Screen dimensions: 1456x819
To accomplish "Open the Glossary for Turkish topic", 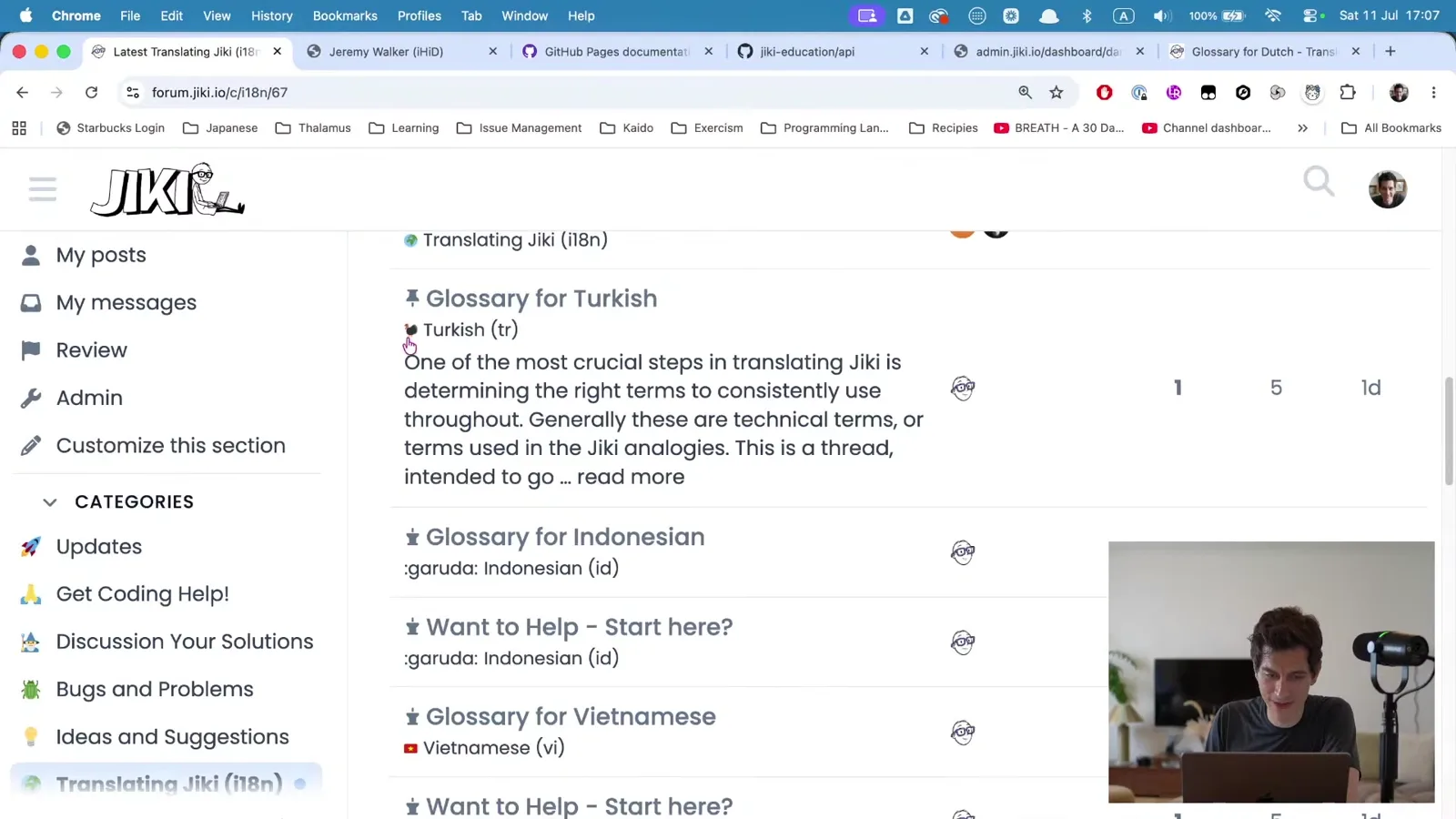I will coord(541,298).
